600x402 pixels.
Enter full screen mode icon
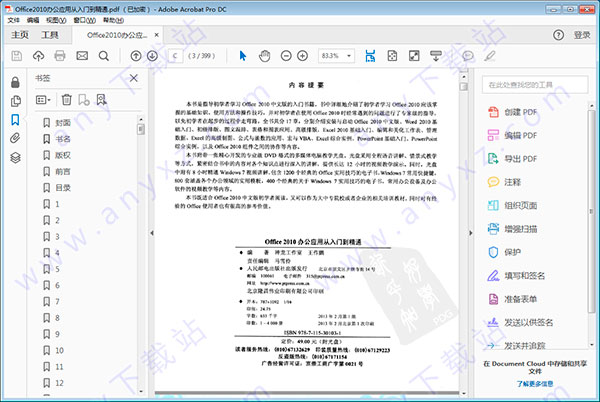pos(414,56)
